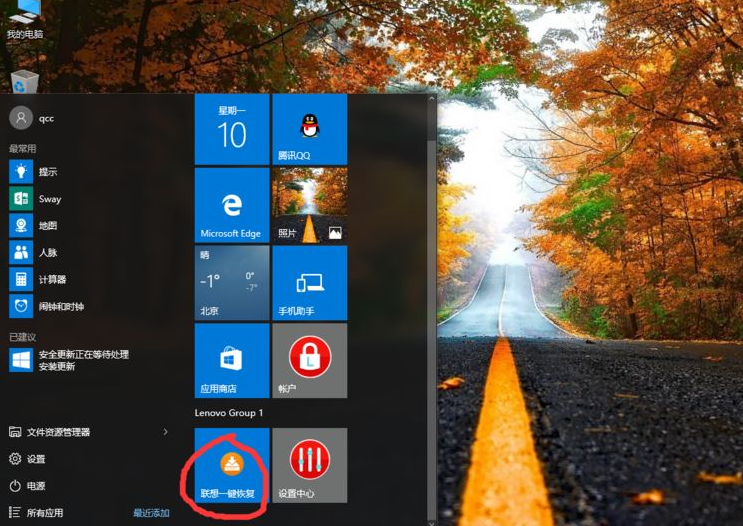Click the 最近添加 link
Screen dimensions: 743x526
tap(151, 513)
